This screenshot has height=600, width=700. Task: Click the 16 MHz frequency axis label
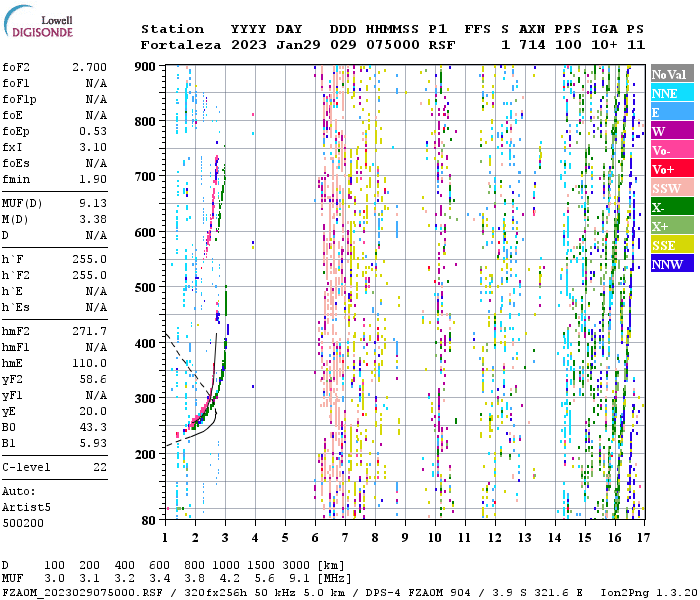pyautogui.click(x=614, y=538)
